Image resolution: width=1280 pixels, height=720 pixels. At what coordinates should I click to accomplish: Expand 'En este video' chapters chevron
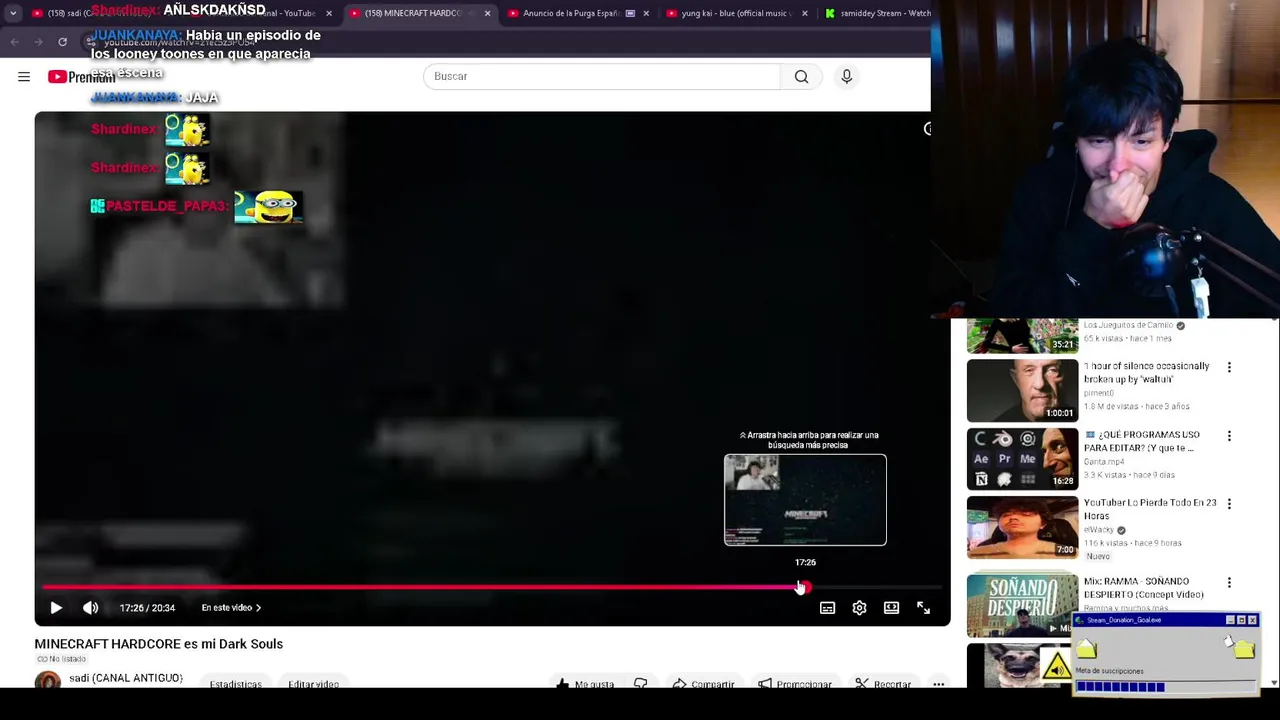point(231,607)
